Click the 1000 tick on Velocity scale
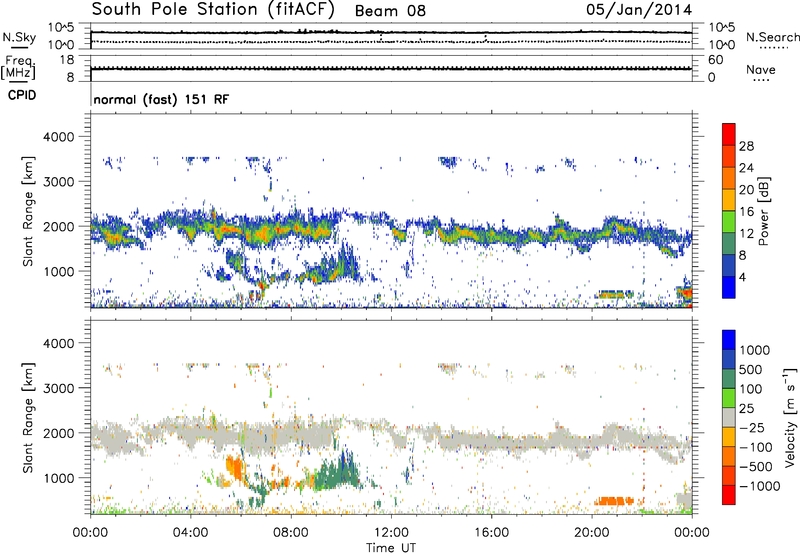The width and height of the screenshot is (800, 554). pos(755,350)
